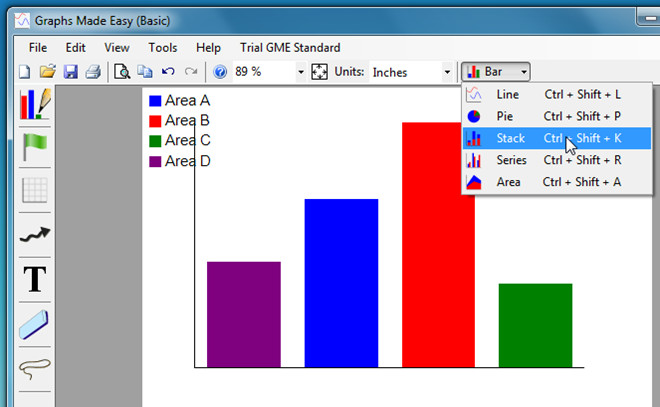Click the Area B legend label
Screen dimensions: 660x407
[x=187, y=120]
